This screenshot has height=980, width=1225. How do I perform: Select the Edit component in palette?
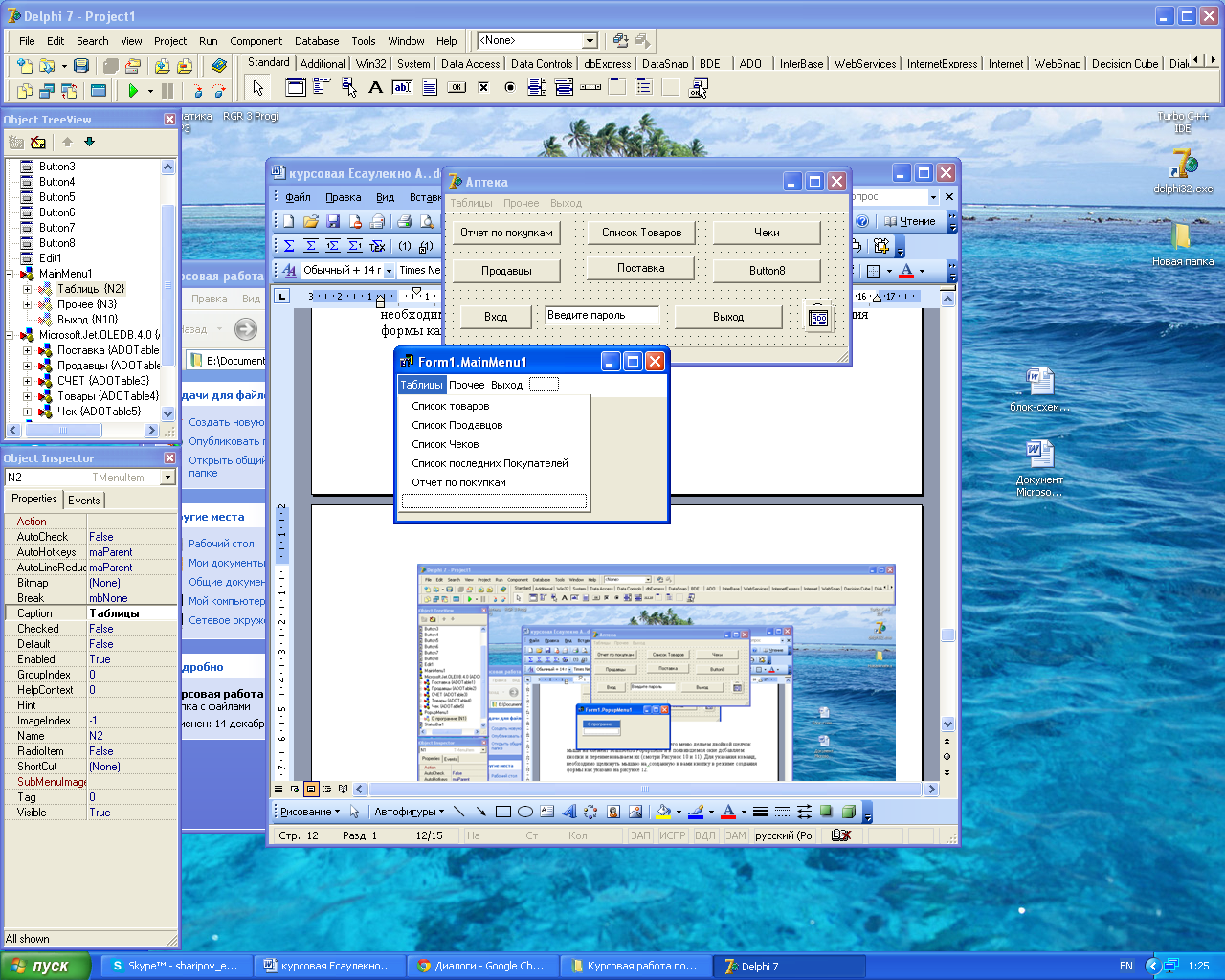(402, 87)
